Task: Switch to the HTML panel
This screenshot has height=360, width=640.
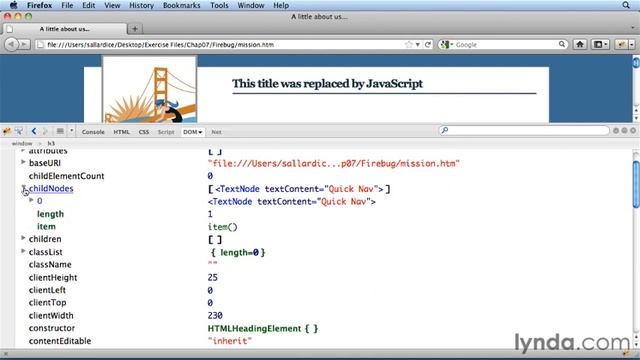Action: [121, 132]
